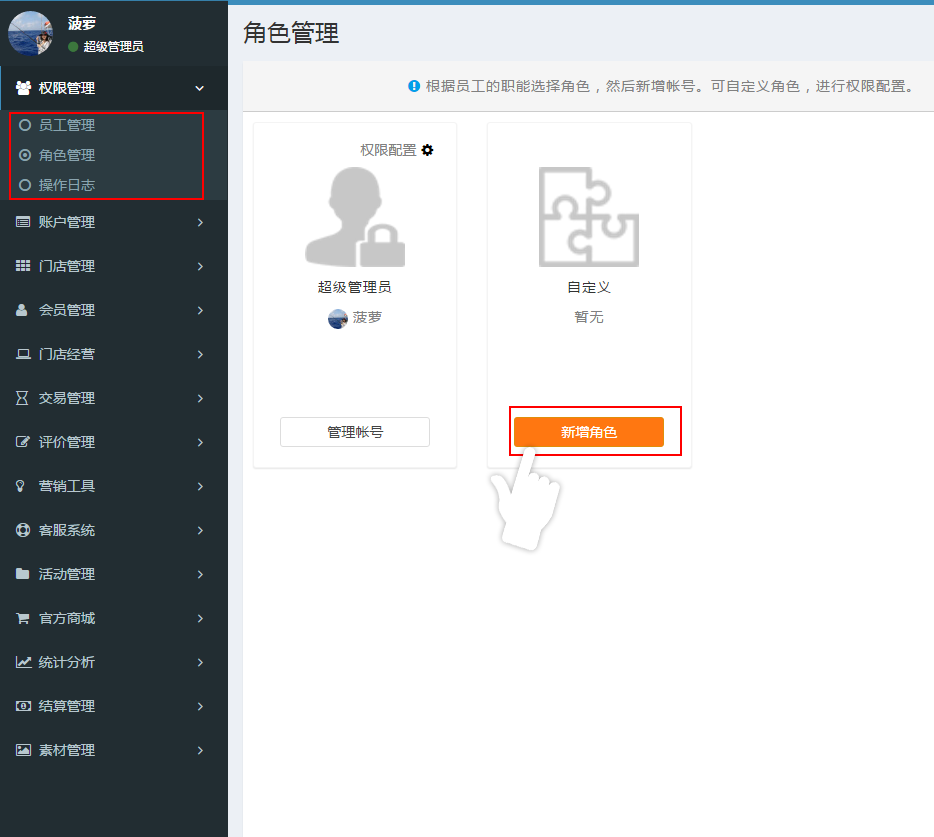Click the 素材管理 picture icon
934x837 pixels.
tap(23, 750)
